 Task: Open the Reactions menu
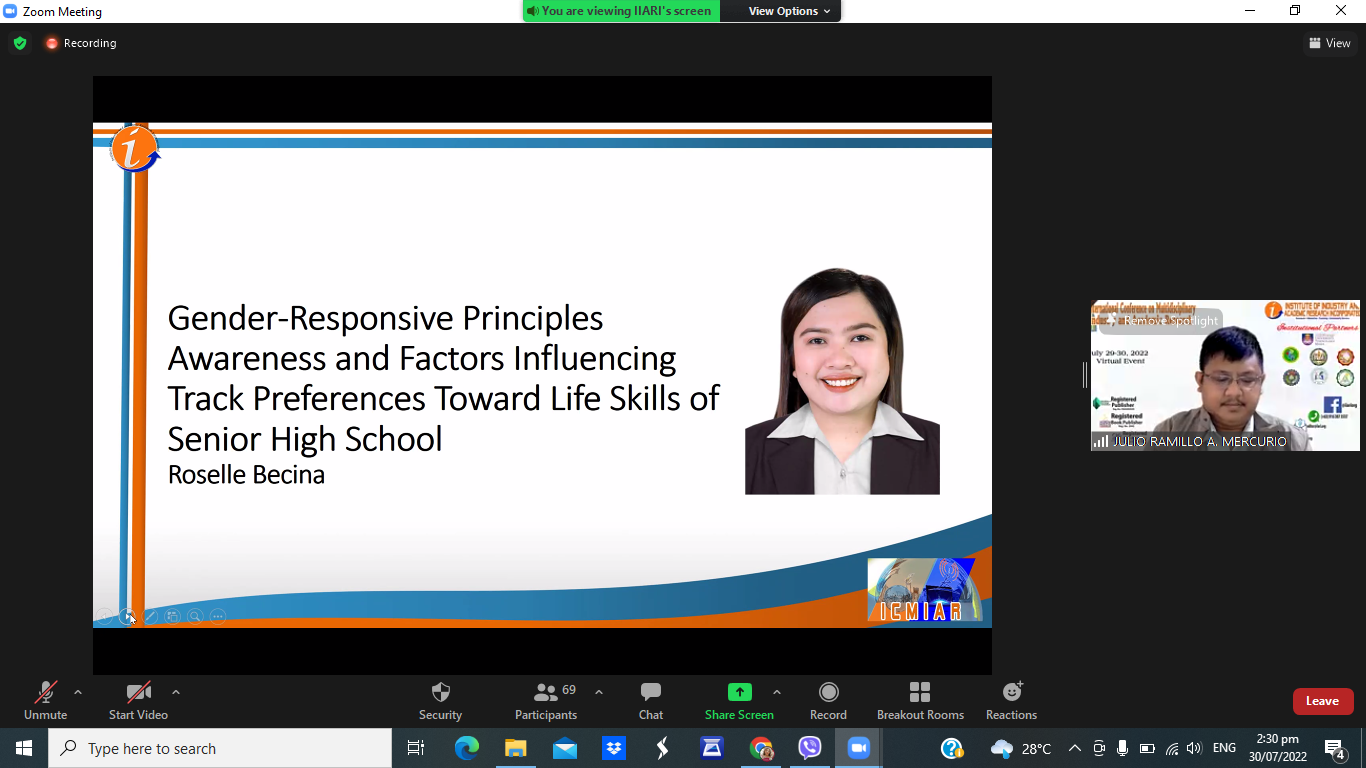(1011, 692)
